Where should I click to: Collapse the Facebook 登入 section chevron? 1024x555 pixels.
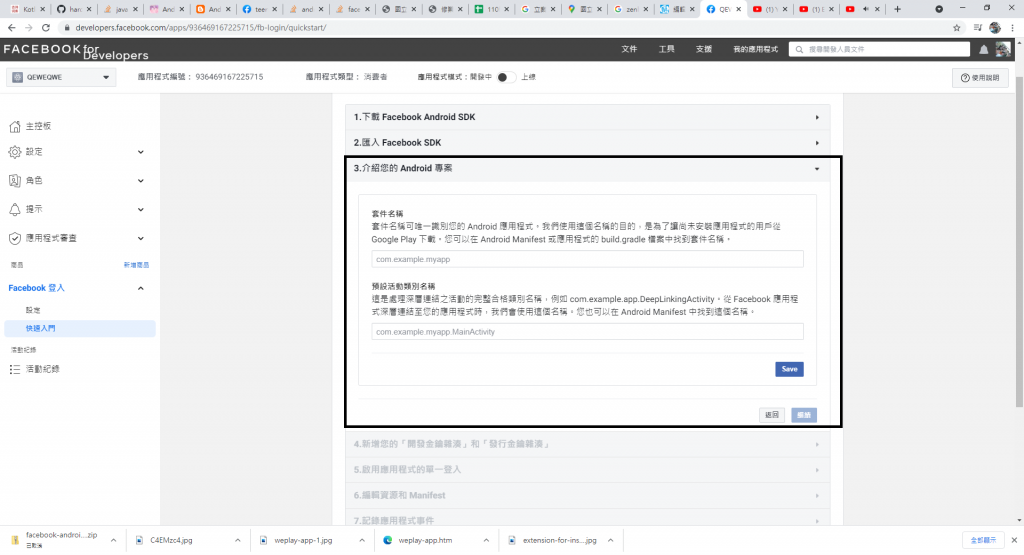click(140, 288)
